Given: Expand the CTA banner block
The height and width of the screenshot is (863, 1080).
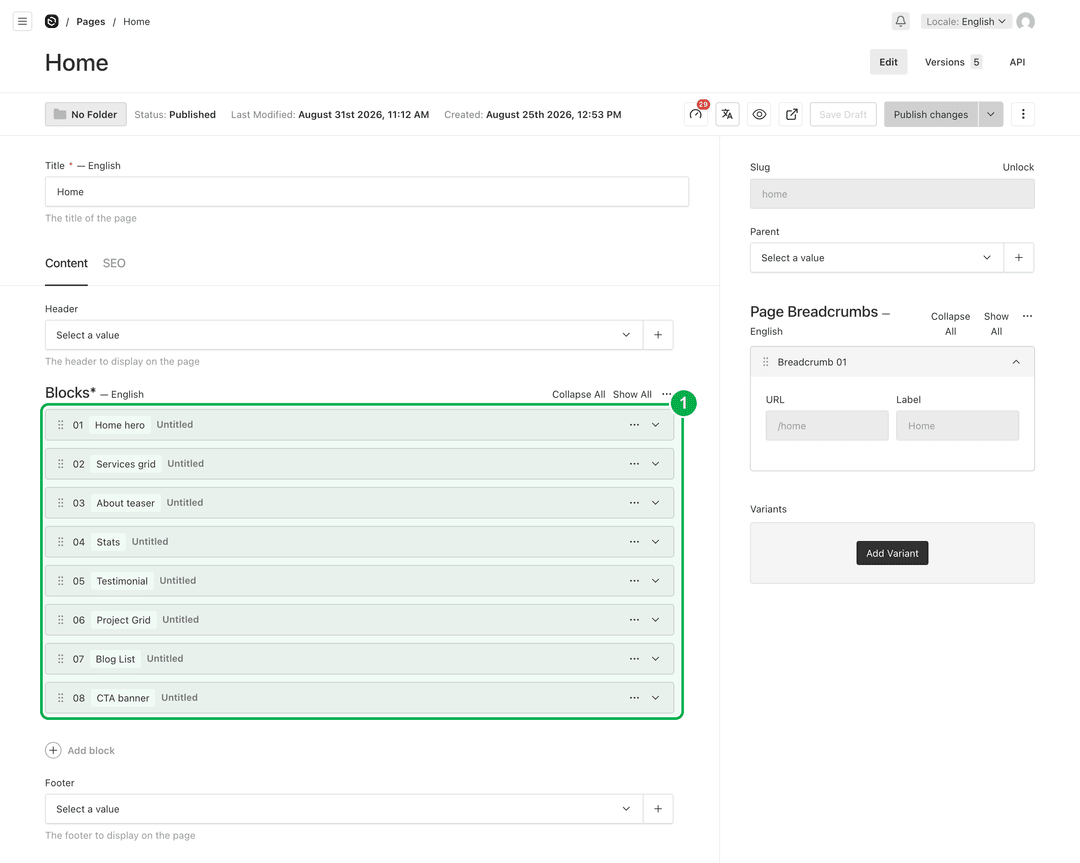Looking at the screenshot, I should pos(655,698).
